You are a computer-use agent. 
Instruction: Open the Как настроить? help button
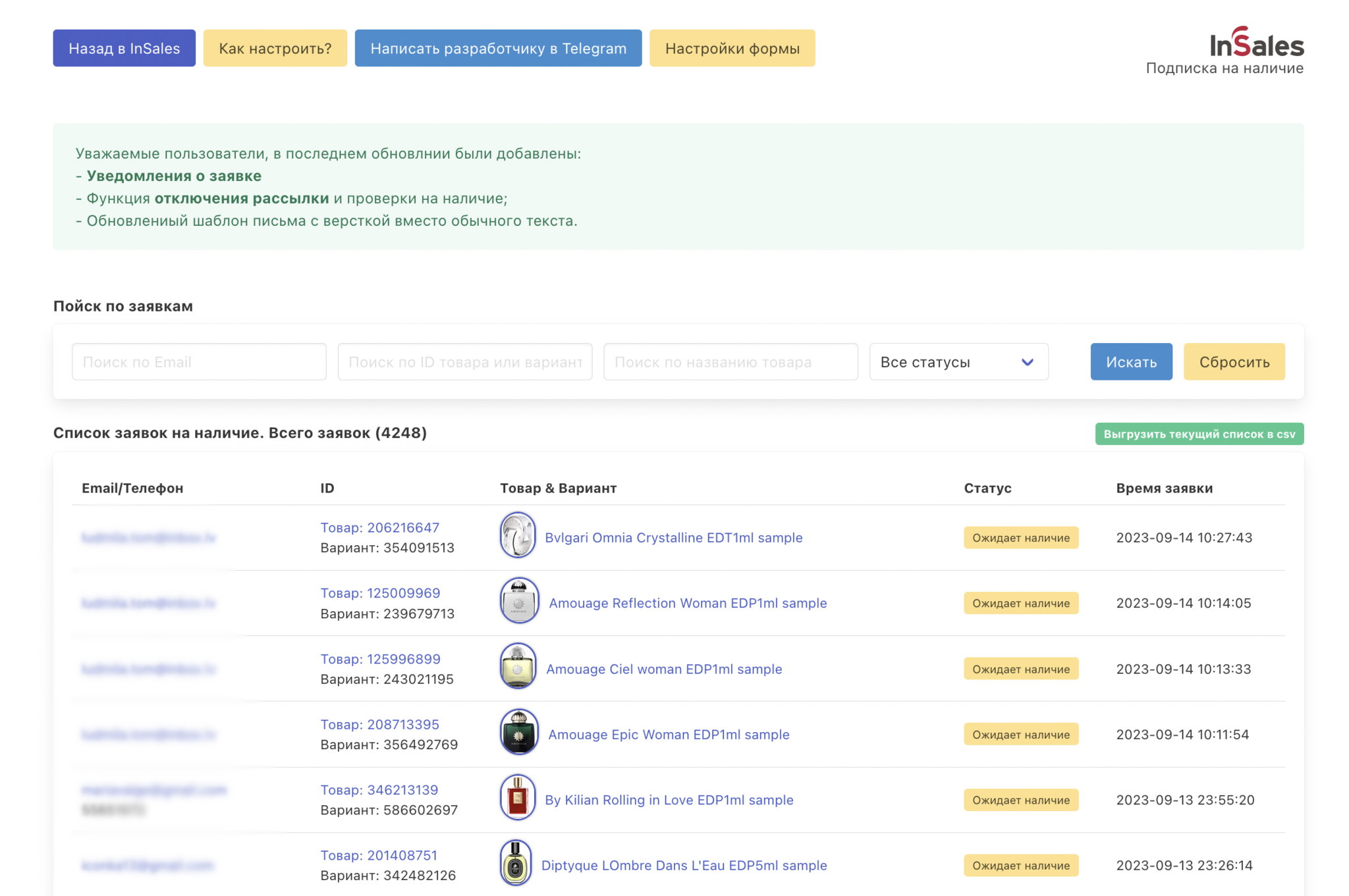(275, 48)
